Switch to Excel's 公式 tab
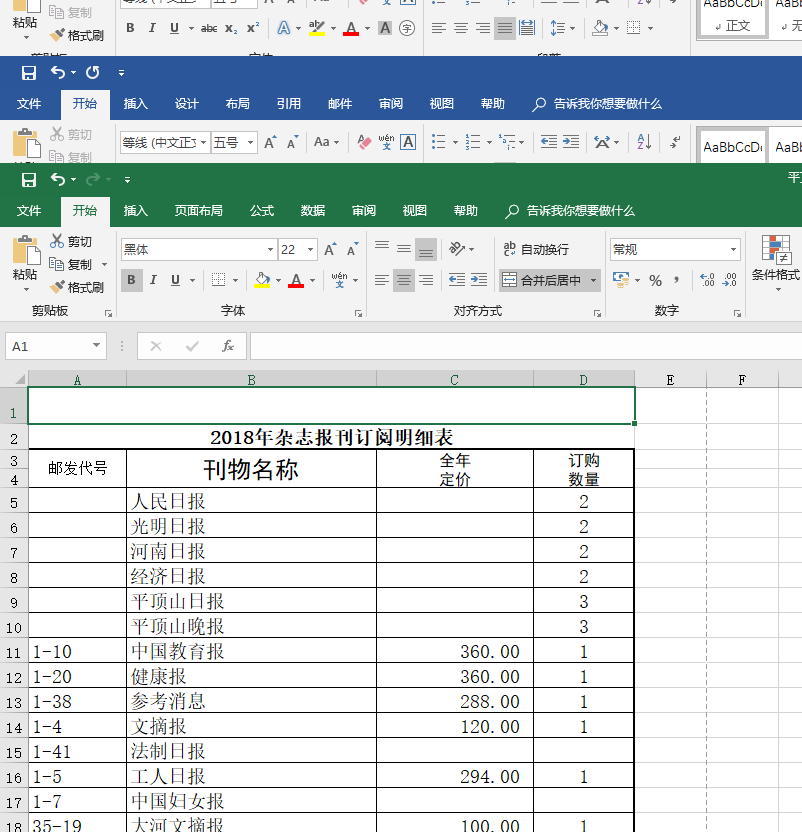802x832 pixels. (x=262, y=211)
